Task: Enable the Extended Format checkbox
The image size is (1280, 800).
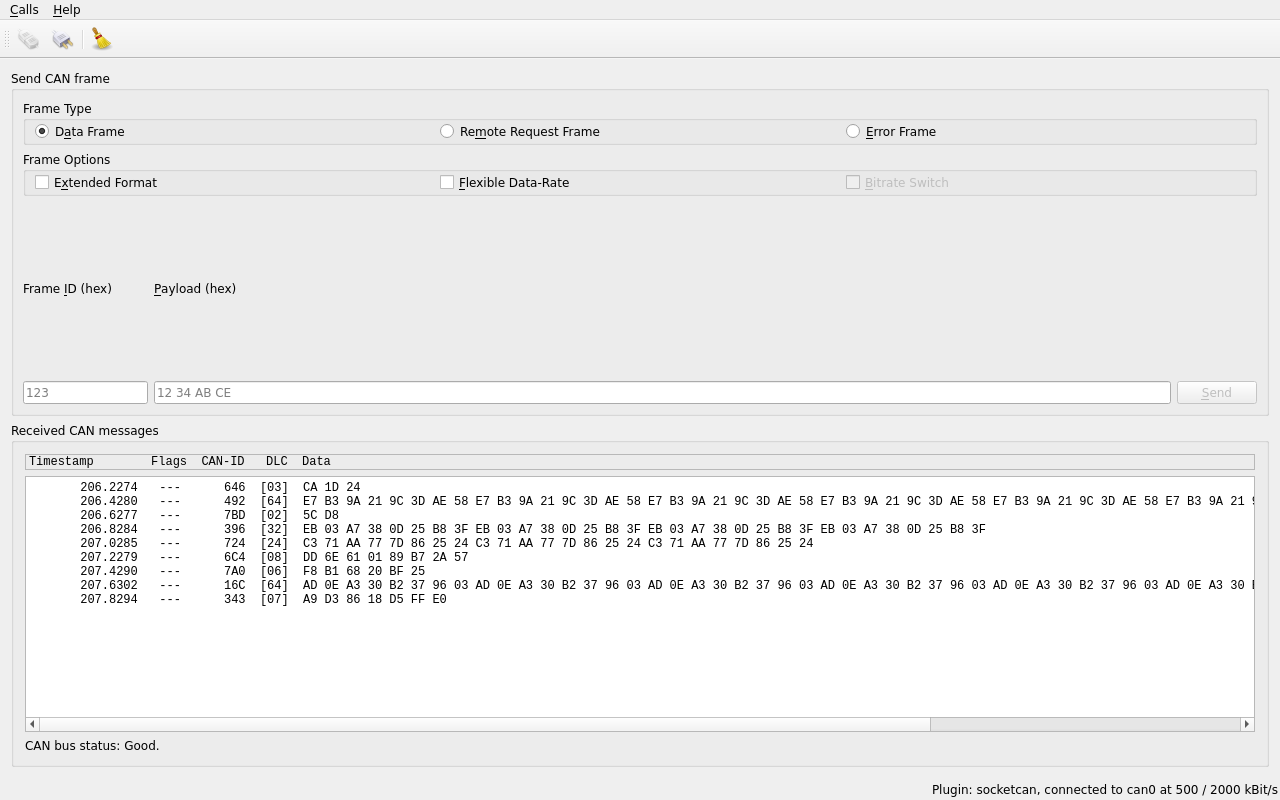Action: click(42, 182)
